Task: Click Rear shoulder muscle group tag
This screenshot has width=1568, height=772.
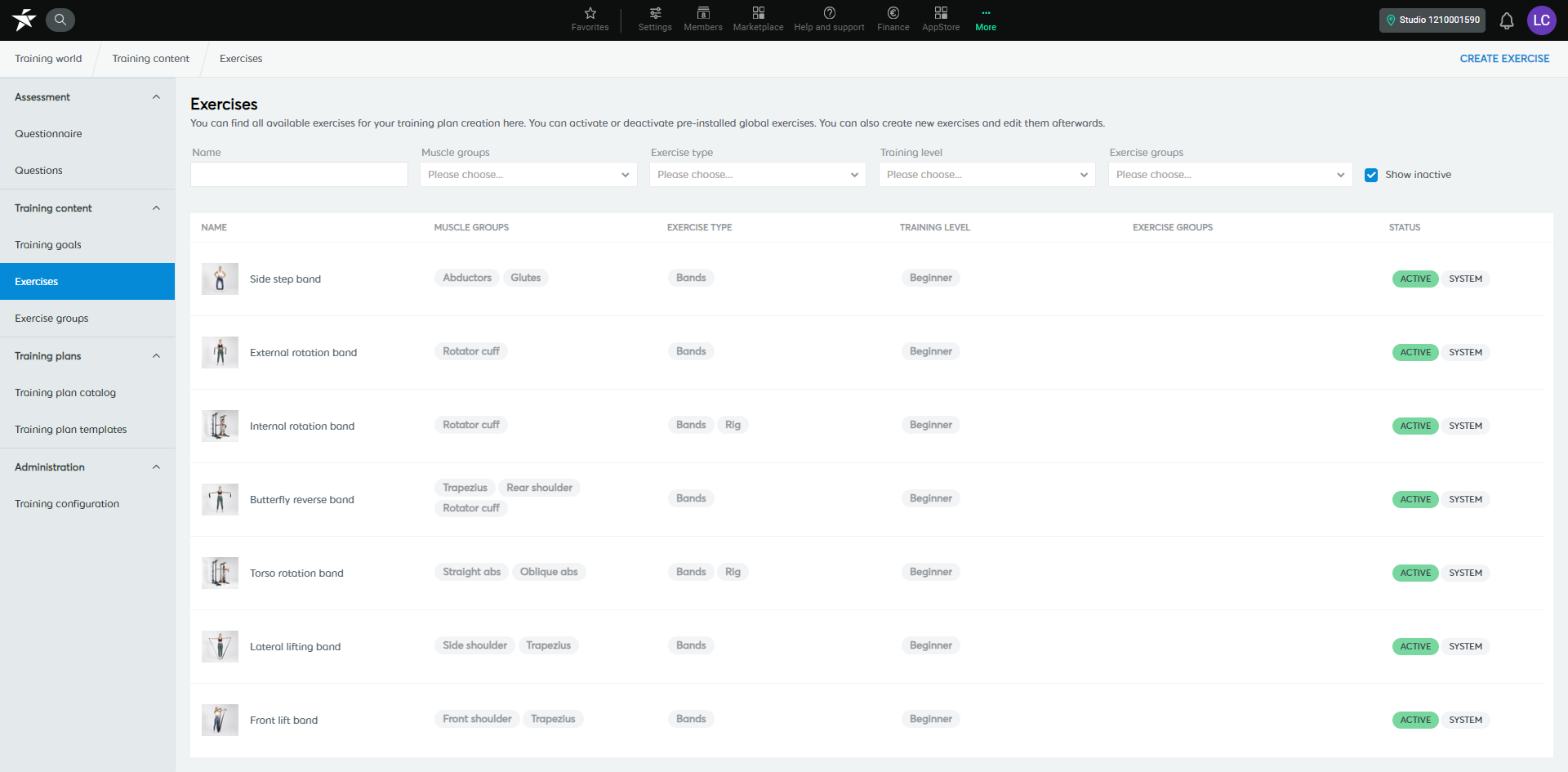Action: [539, 488]
